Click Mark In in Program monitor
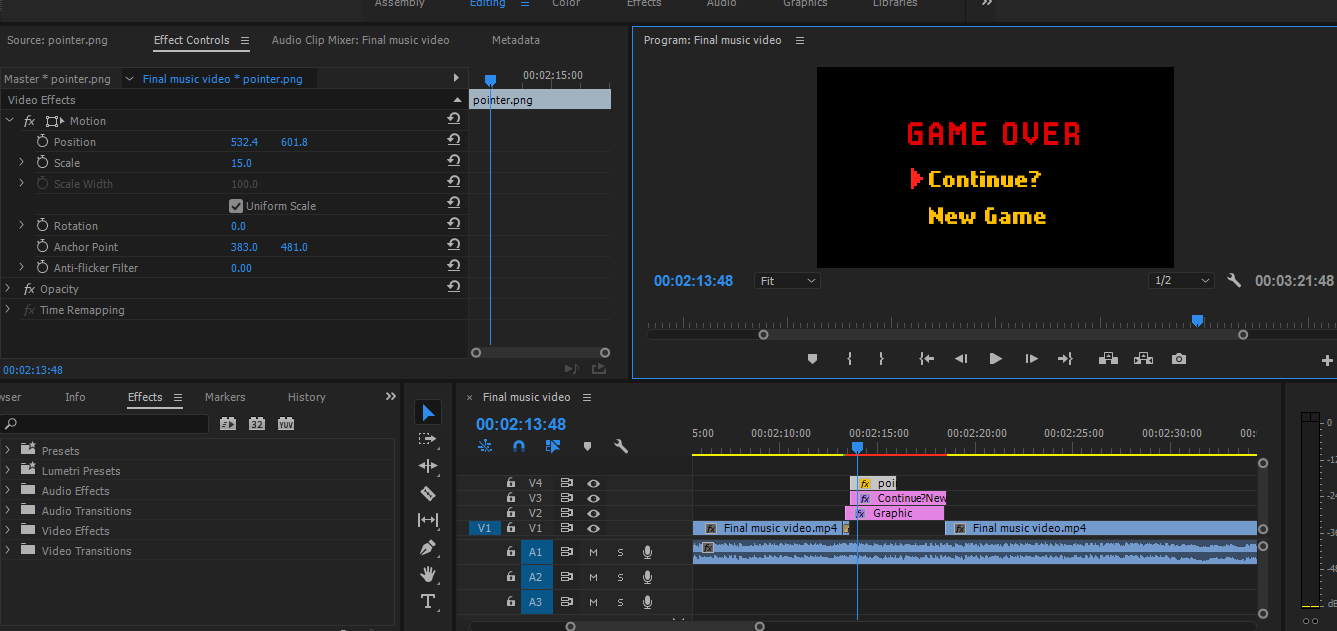Image resolution: width=1337 pixels, height=631 pixels. [849, 359]
